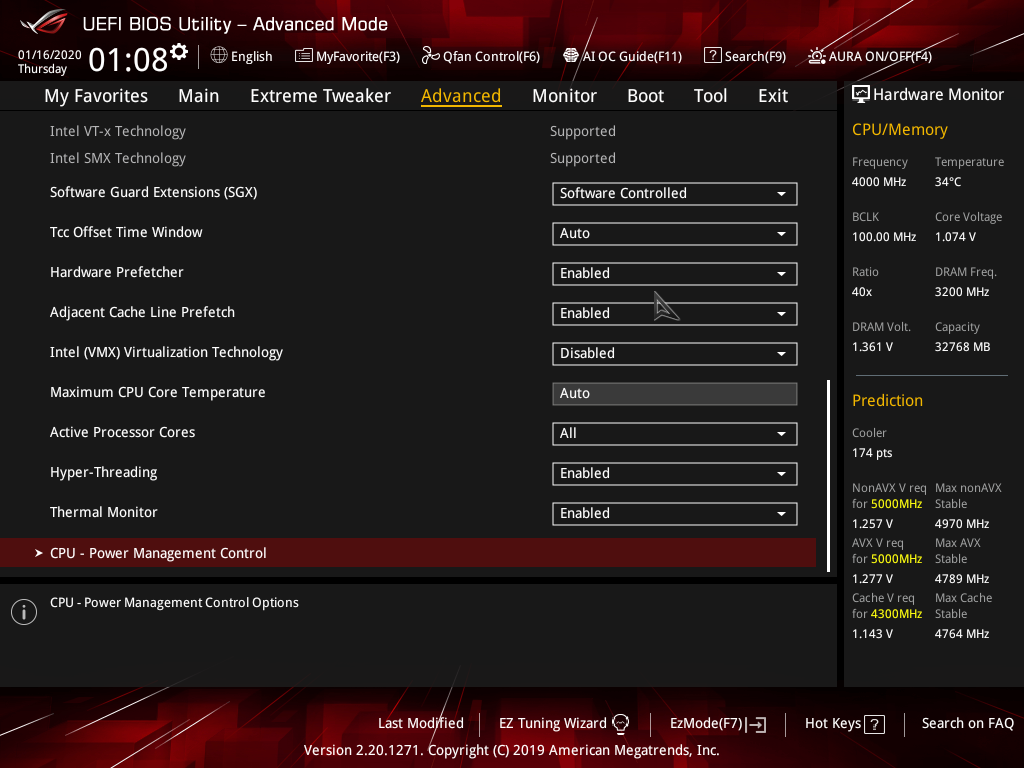
Task: Click the 4000 MHz frequency value
Action: click(x=878, y=182)
